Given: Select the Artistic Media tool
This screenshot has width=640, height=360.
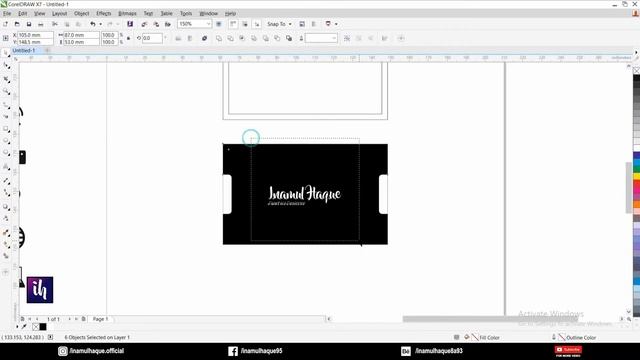Looking at the screenshot, I should pos(6,116).
